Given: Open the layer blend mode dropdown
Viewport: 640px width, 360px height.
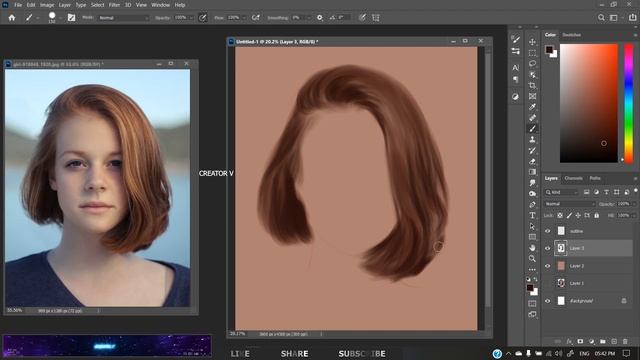Looking at the screenshot, I should coord(570,204).
